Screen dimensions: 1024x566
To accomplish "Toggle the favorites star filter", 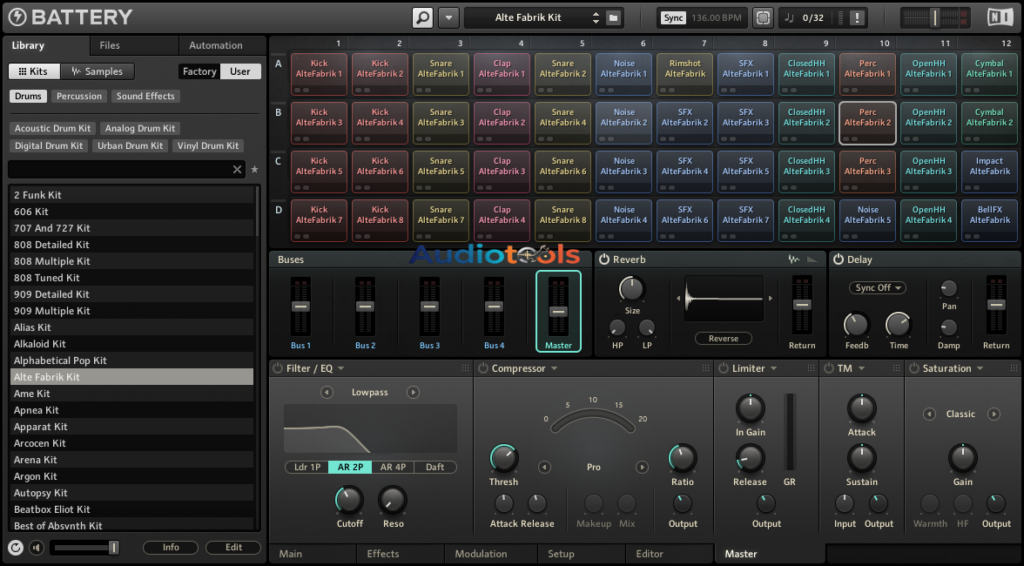I will 255,169.
